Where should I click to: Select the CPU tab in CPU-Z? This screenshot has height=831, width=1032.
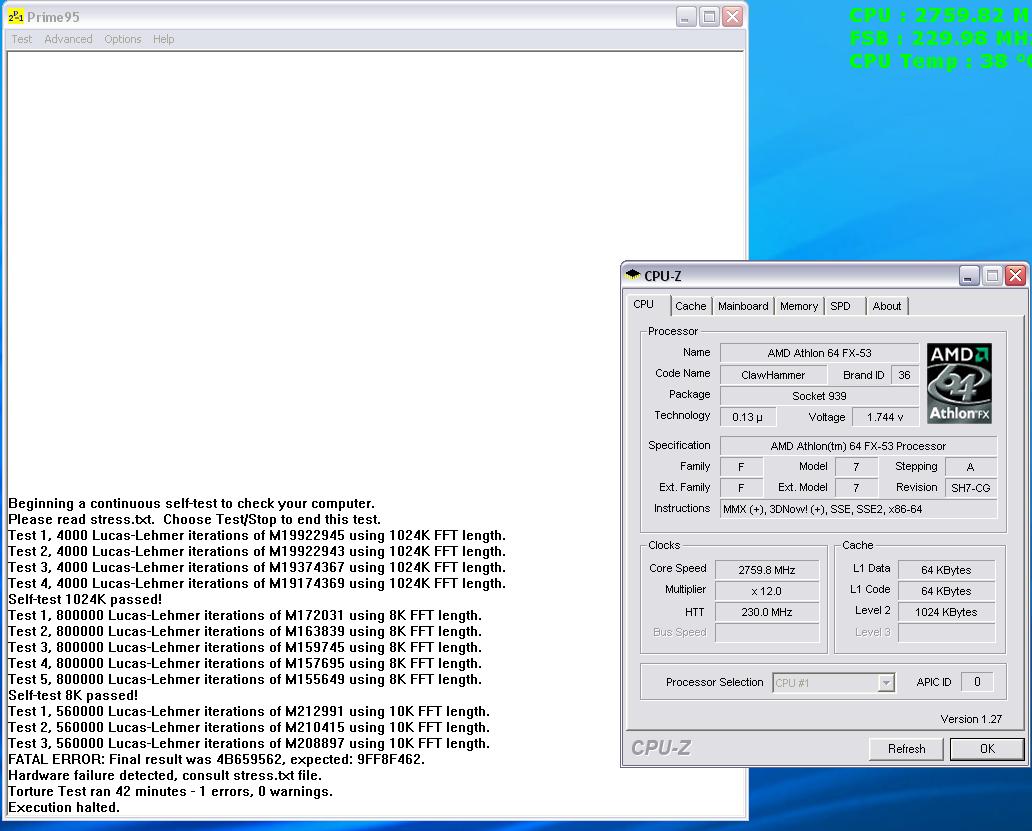[x=645, y=305]
